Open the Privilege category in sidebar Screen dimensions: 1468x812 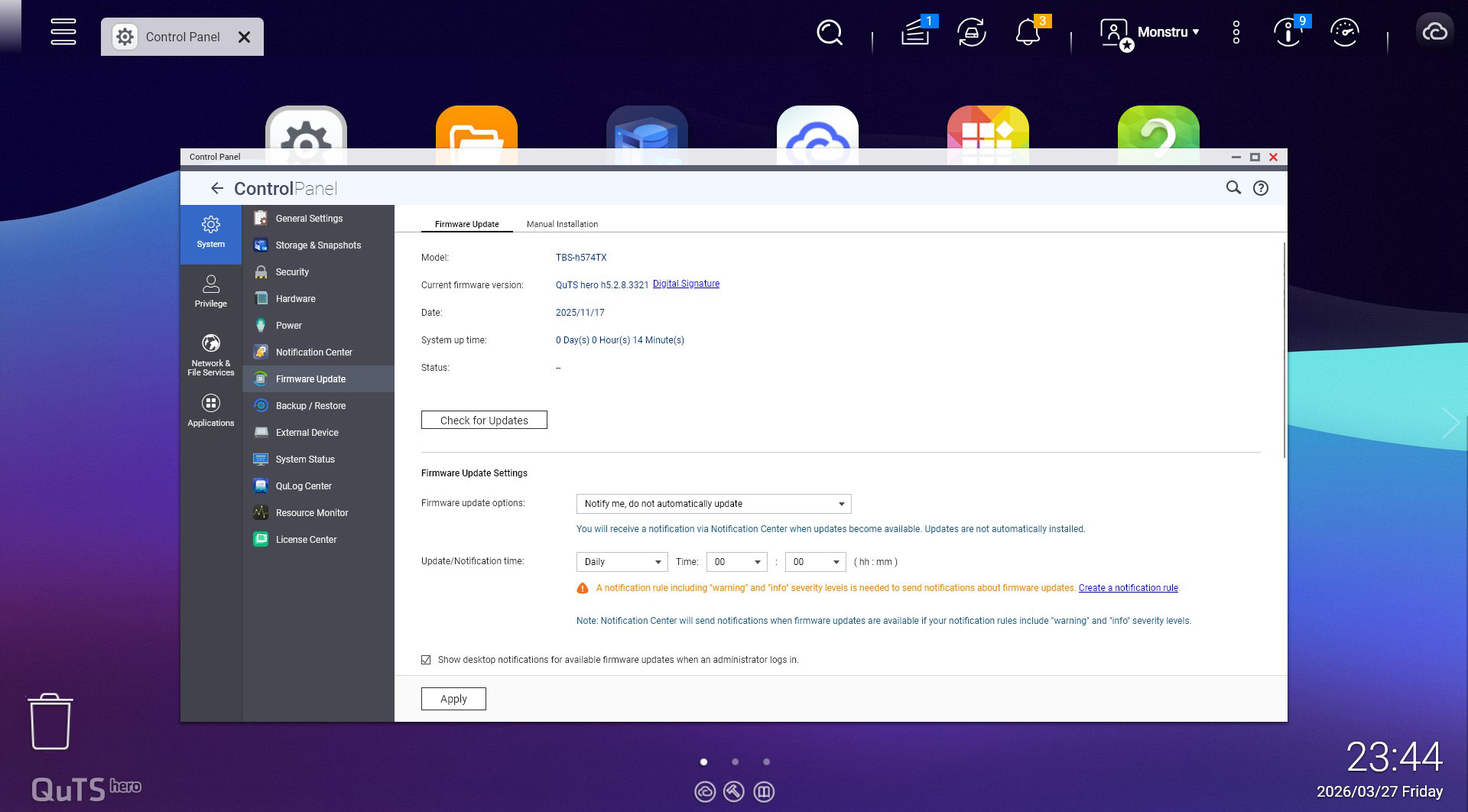210,291
